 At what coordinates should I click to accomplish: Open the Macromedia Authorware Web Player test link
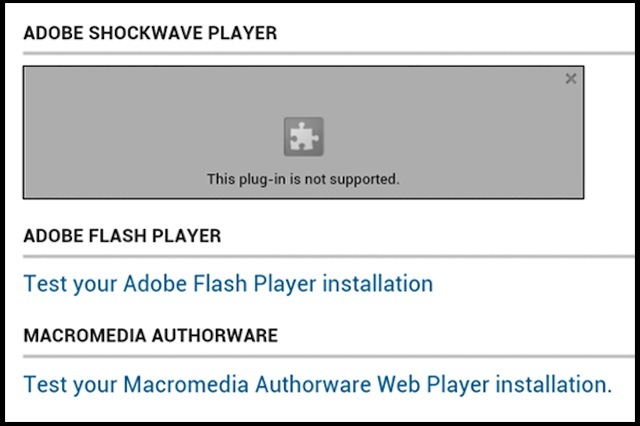[x=318, y=385]
